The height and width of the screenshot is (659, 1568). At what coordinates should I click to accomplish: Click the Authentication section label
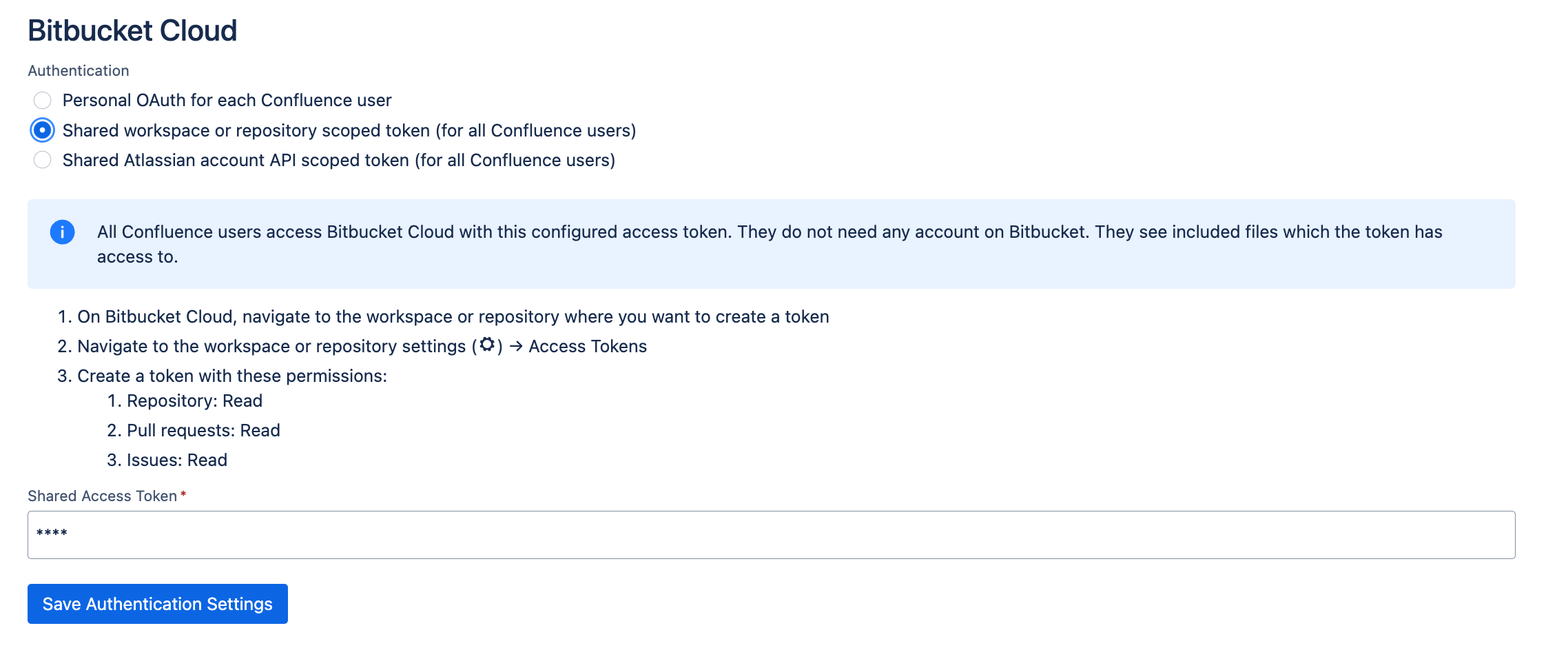click(78, 70)
